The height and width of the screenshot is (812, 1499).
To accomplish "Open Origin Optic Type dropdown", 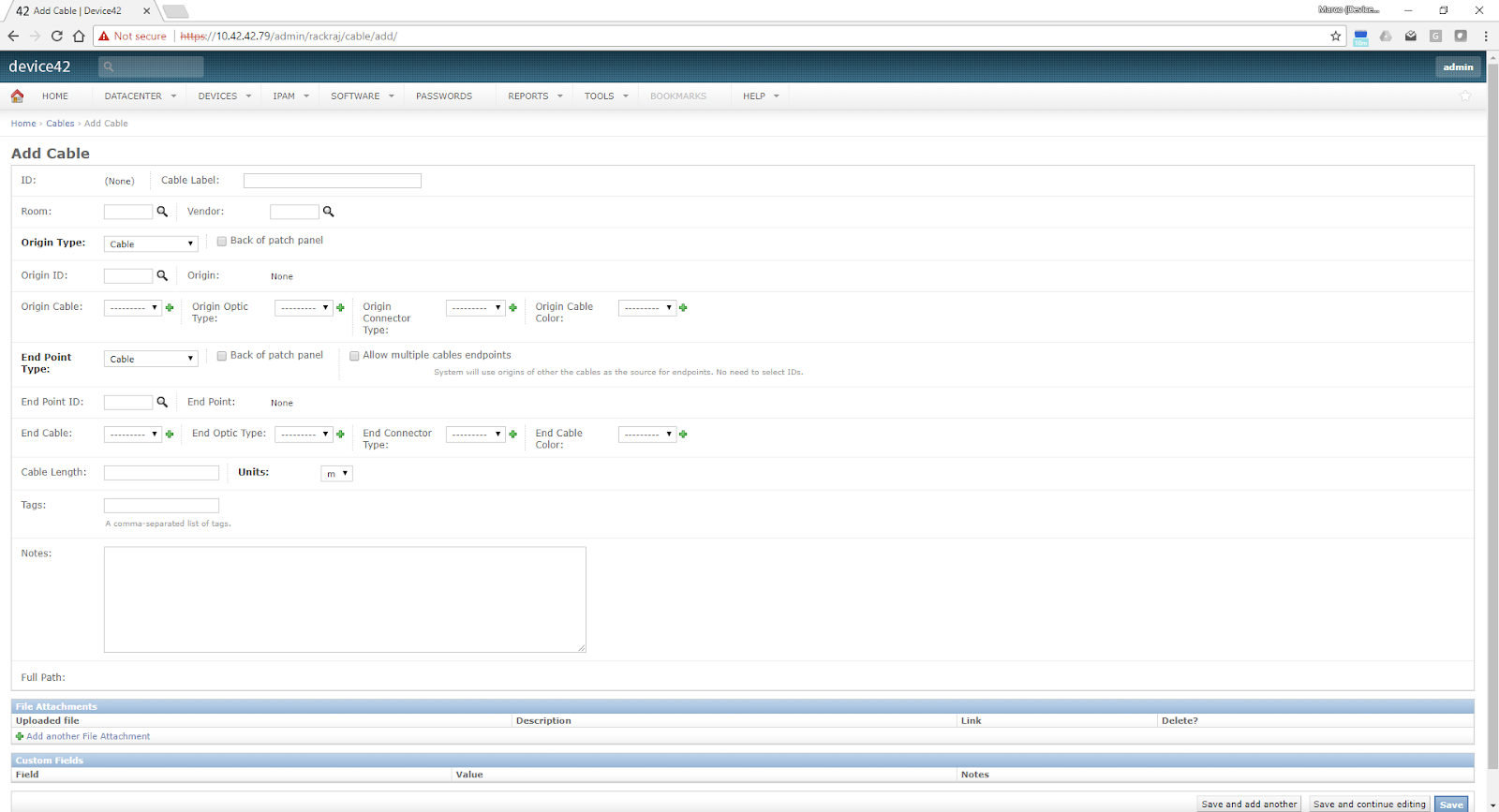I will 304,307.
